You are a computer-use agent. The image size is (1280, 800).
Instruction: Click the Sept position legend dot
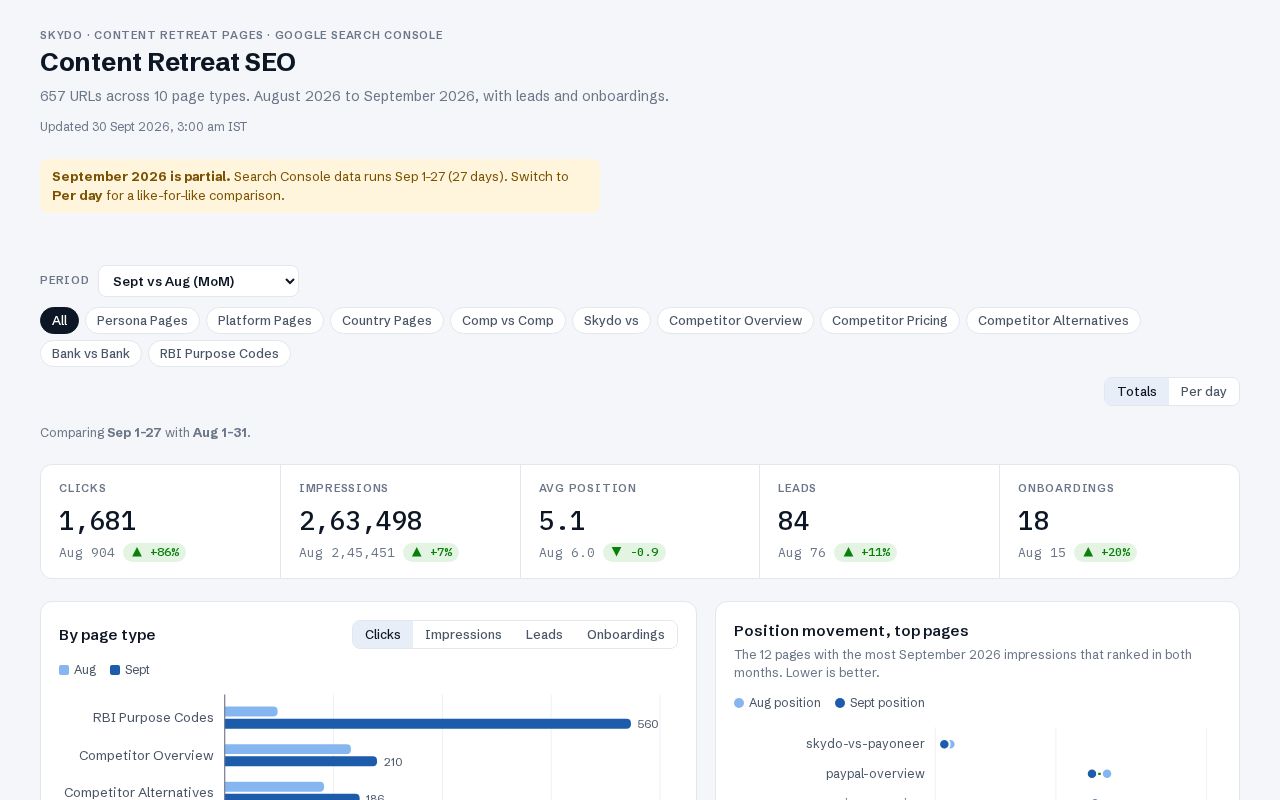click(x=840, y=703)
